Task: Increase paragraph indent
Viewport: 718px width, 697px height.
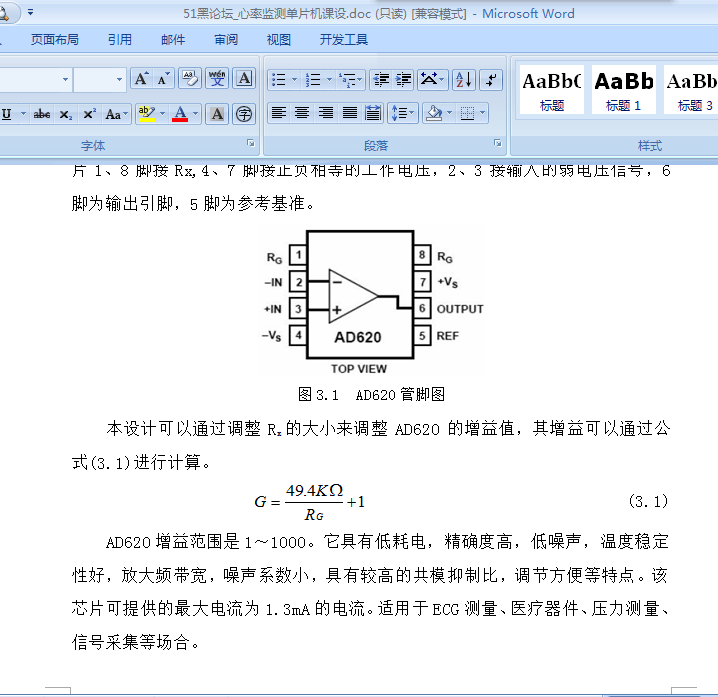Action: tap(403, 80)
